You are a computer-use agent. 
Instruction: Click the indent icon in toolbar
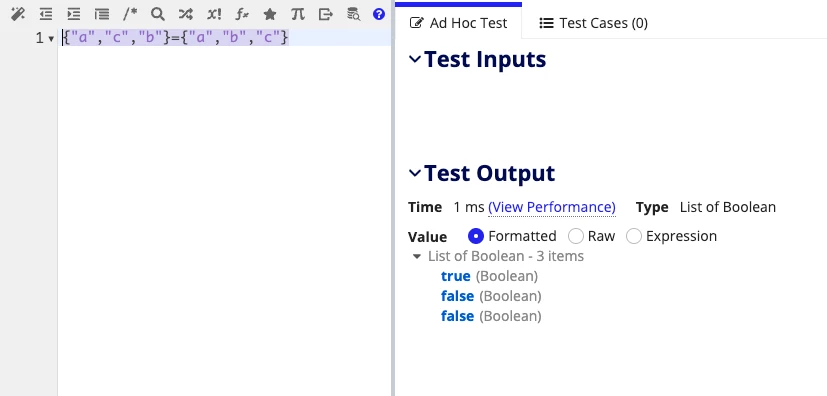(74, 14)
